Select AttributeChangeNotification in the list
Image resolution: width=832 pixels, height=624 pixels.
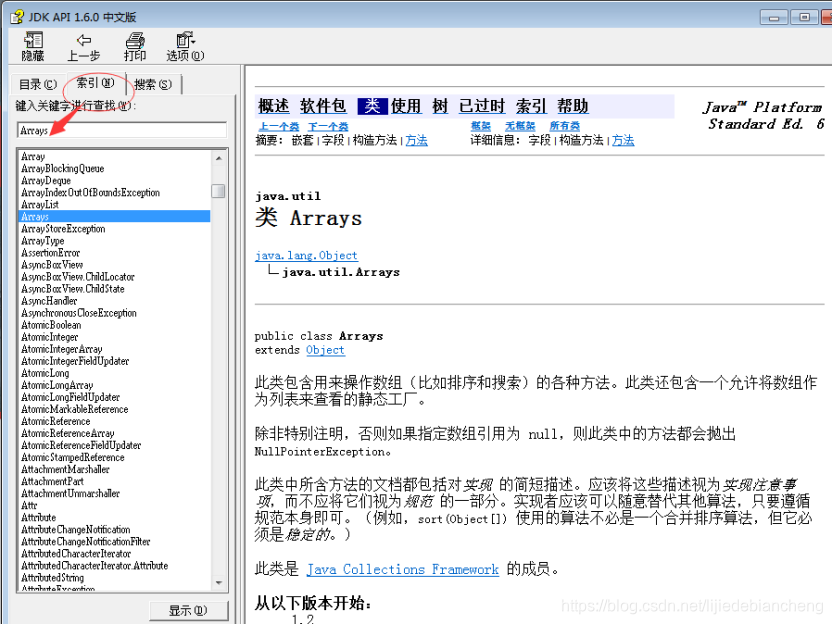pyautogui.click(x=75, y=530)
